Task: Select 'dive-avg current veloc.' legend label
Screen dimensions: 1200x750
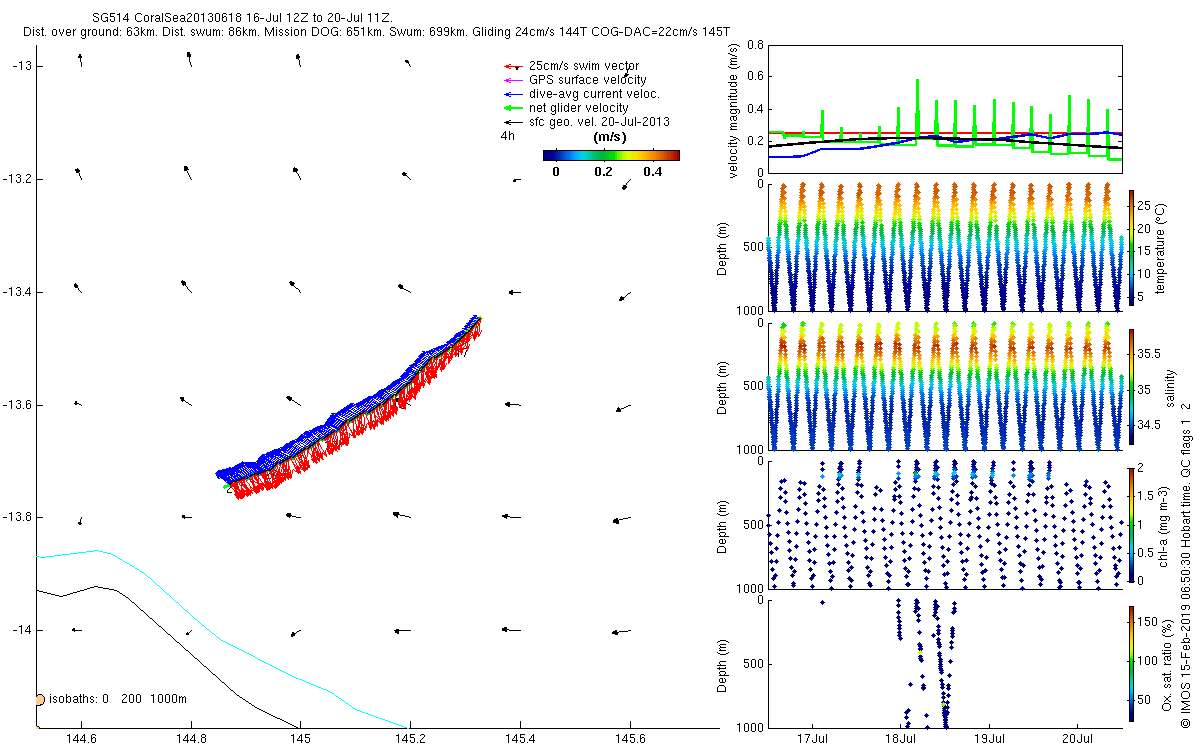Action: click(x=594, y=93)
